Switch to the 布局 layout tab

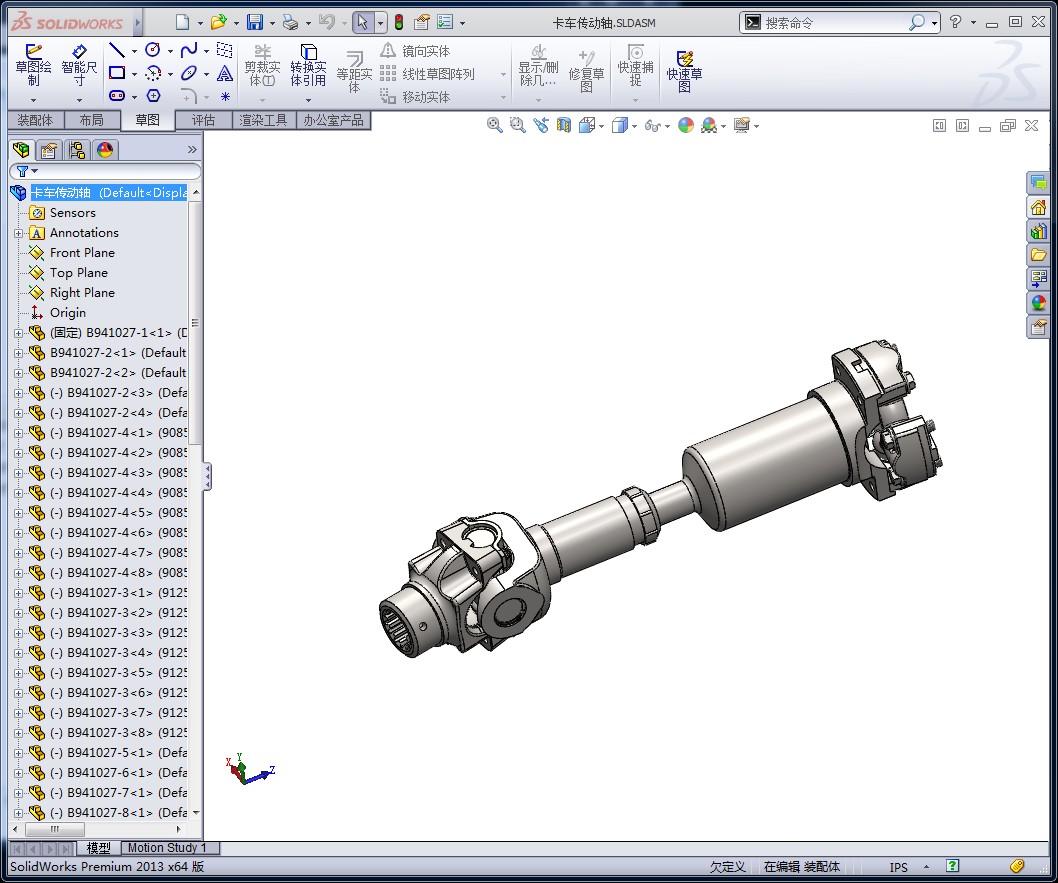coord(92,120)
